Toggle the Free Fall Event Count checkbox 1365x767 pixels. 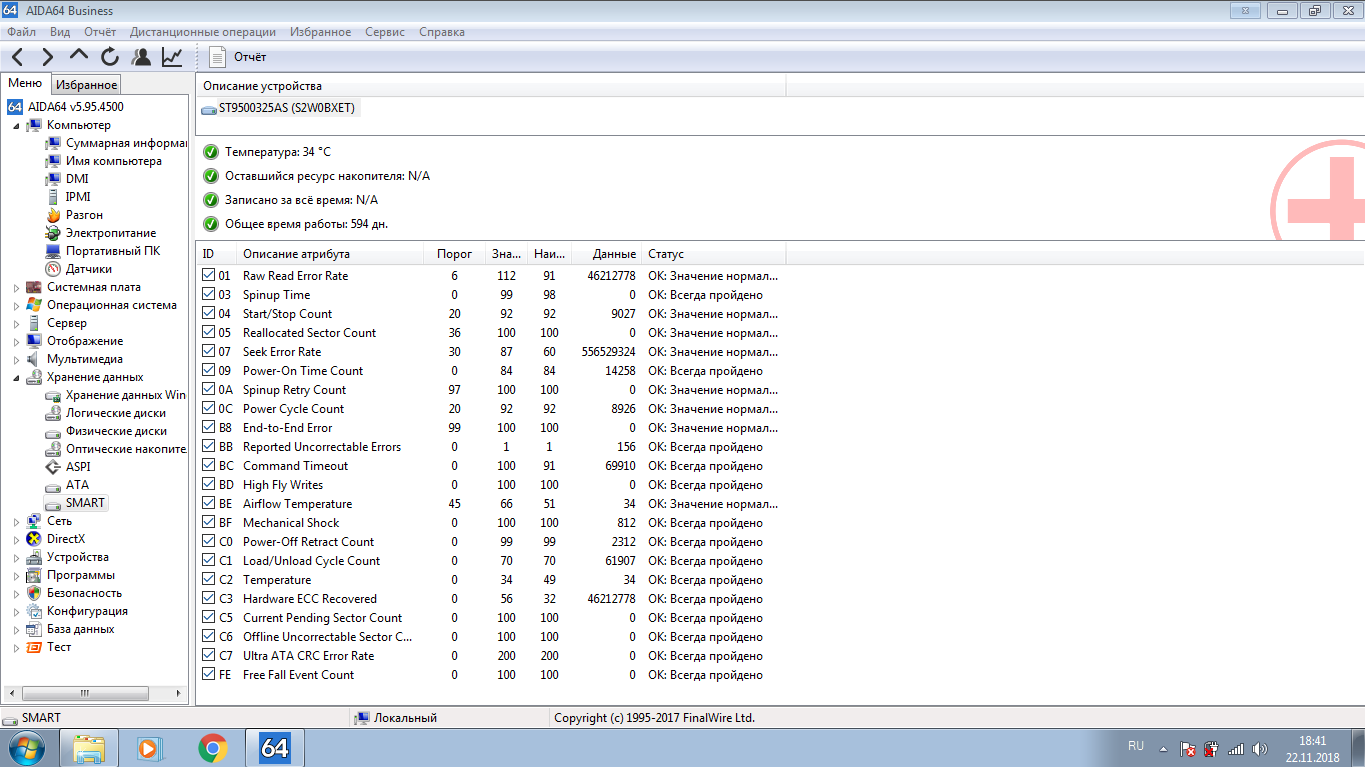click(x=208, y=675)
